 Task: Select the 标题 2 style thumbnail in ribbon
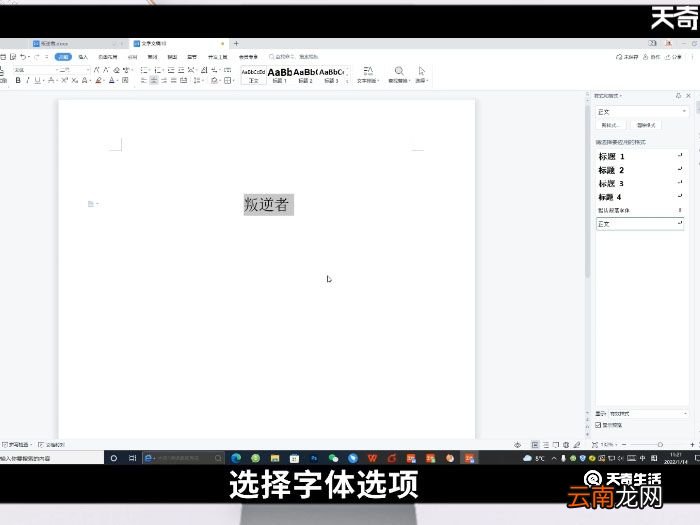(x=305, y=75)
